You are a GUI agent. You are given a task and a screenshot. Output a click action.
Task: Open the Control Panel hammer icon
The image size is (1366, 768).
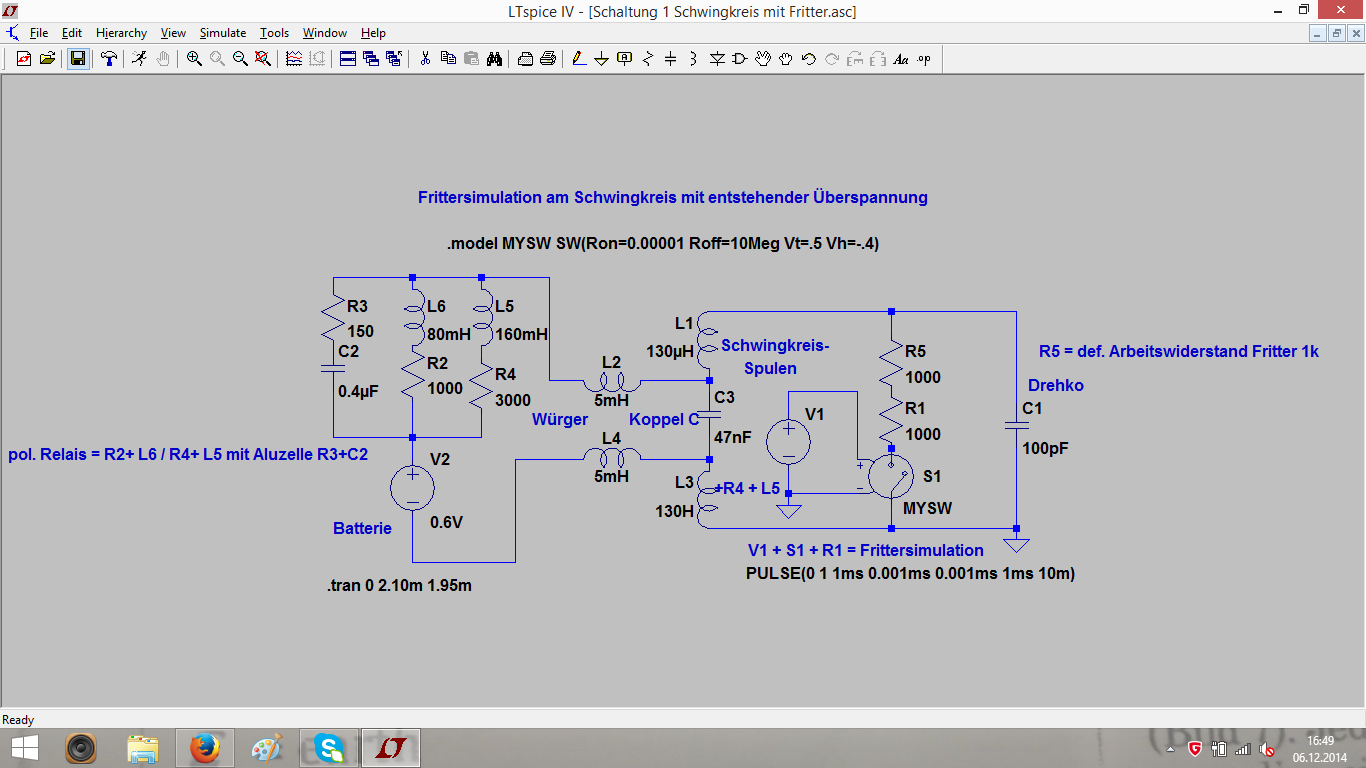click(x=109, y=59)
